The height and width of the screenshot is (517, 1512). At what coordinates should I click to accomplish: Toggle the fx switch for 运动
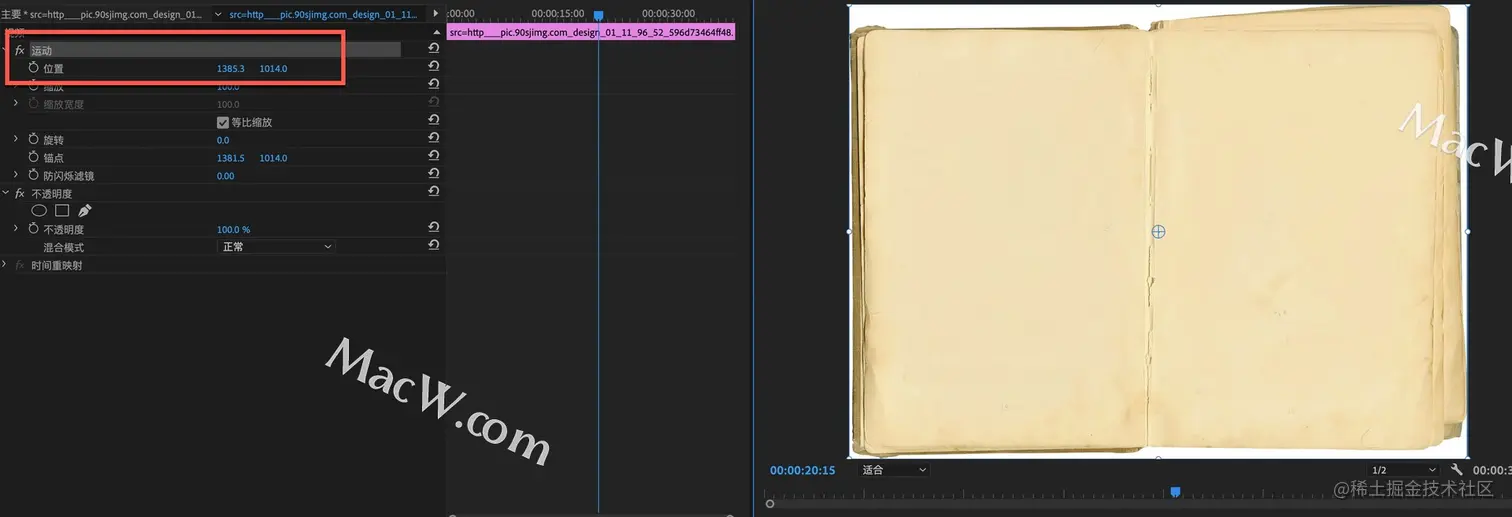[x=19, y=50]
